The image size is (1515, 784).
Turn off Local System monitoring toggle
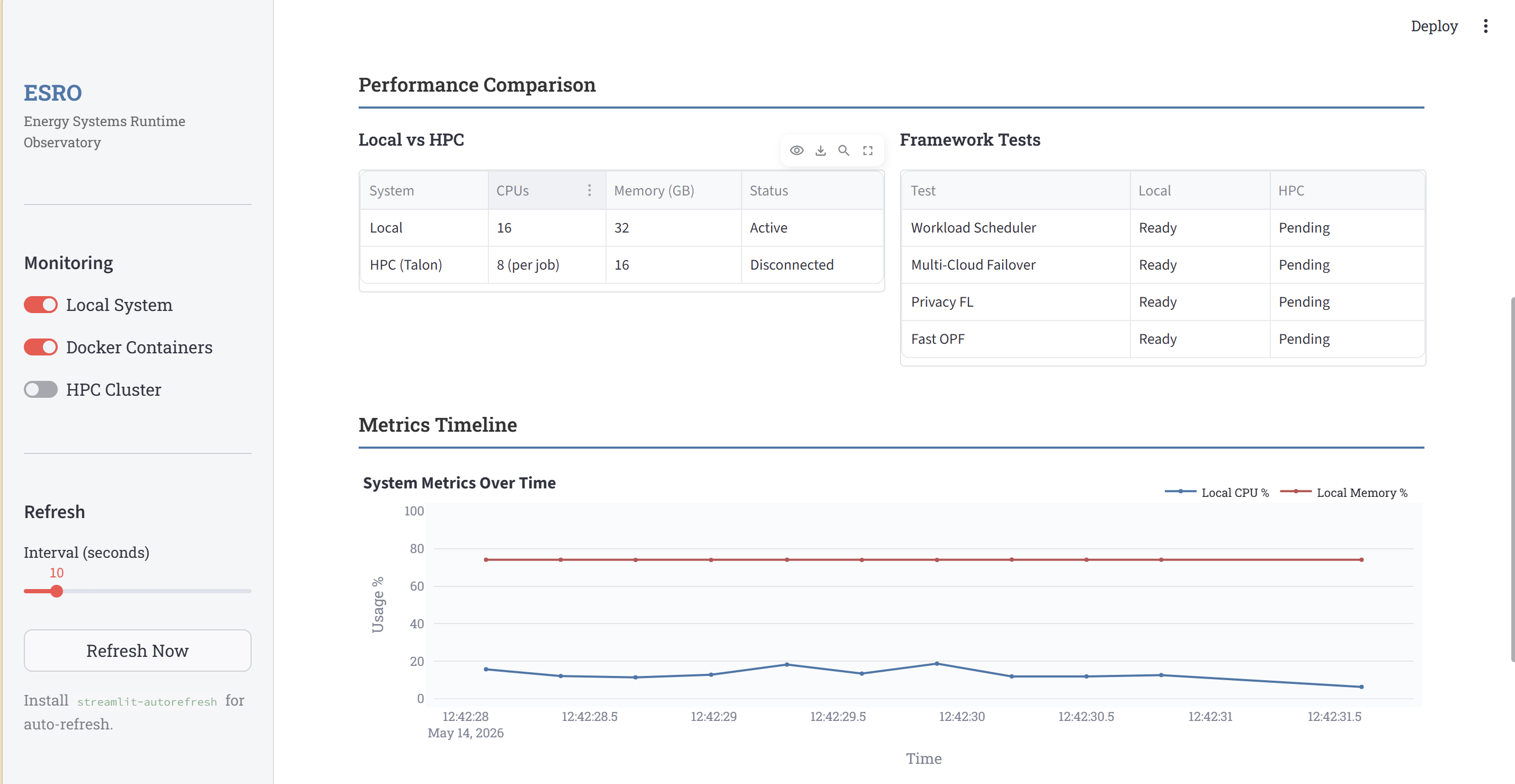[x=41, y=305]
